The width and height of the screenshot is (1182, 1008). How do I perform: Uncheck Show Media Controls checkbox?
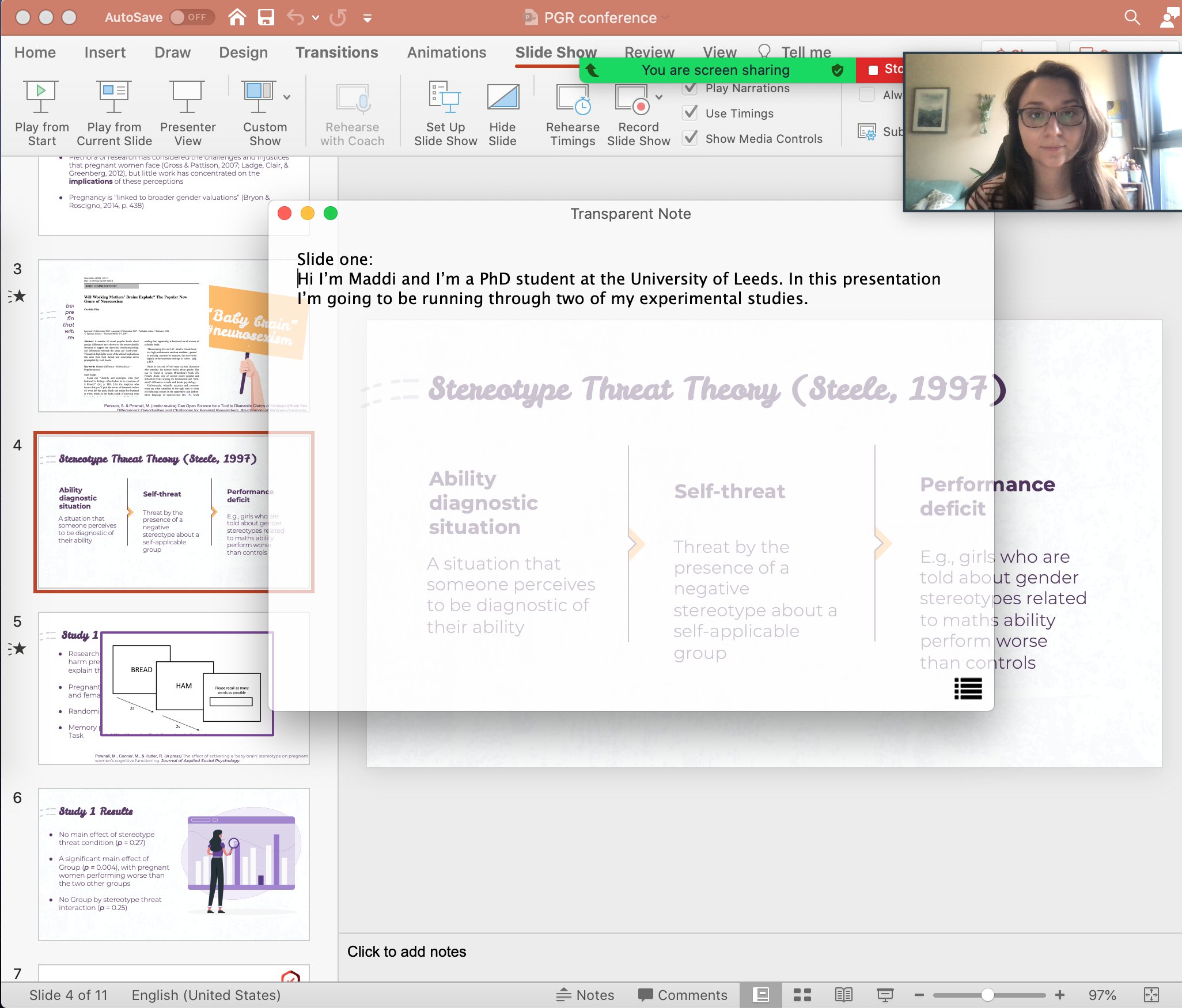pyautogui.click(x=690, y=138)
